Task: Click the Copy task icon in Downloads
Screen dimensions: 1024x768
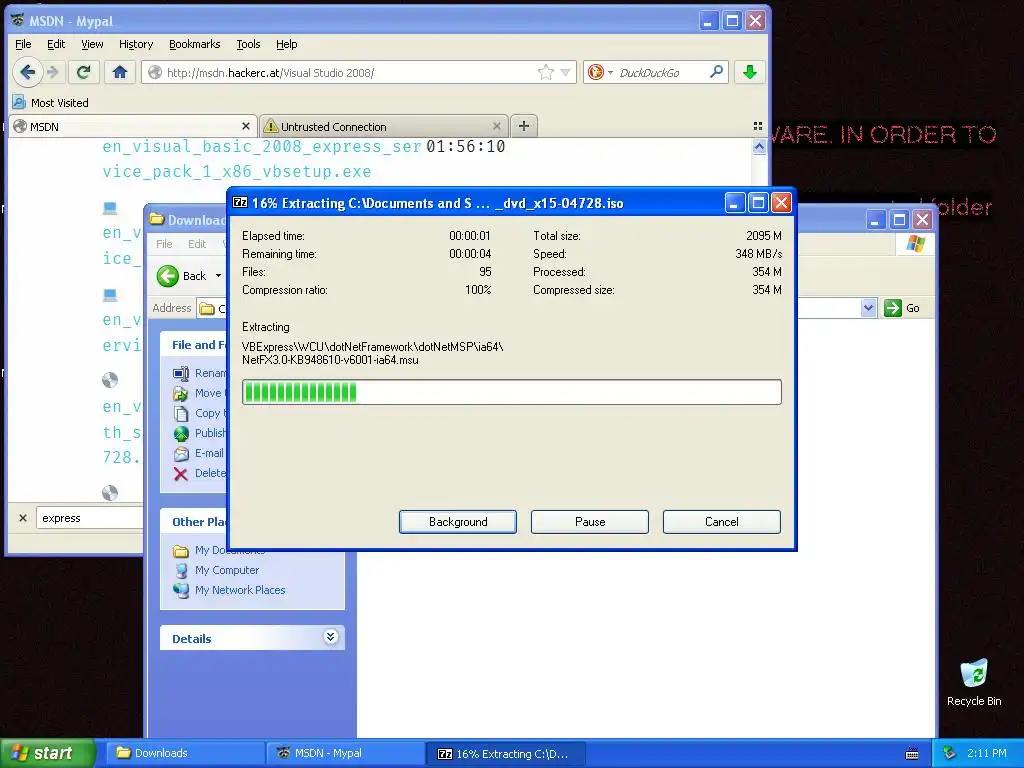Action: [x=181, y=413]
